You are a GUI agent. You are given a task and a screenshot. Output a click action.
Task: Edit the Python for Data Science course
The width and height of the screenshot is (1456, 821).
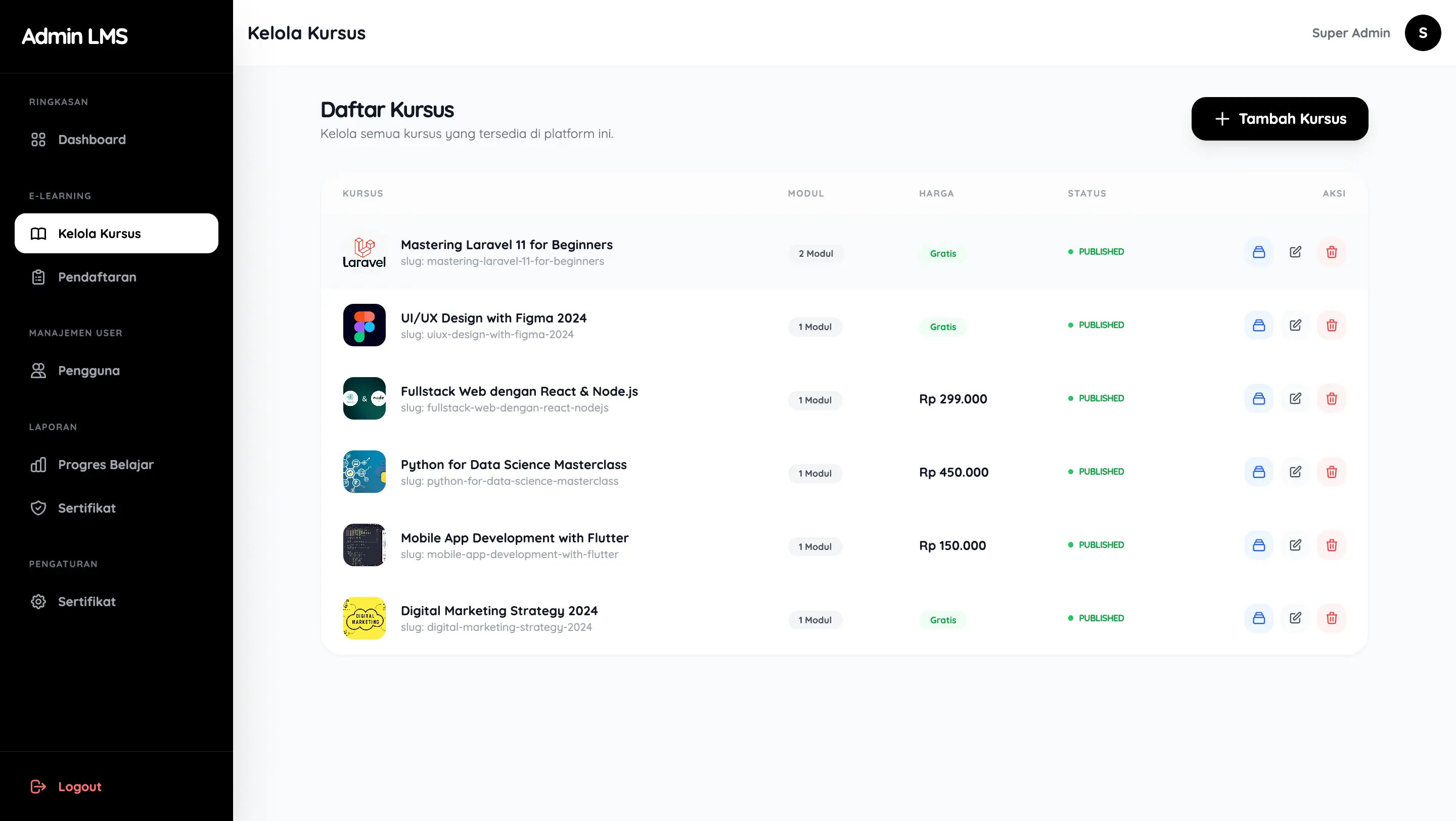click(x=1295, y=472)
